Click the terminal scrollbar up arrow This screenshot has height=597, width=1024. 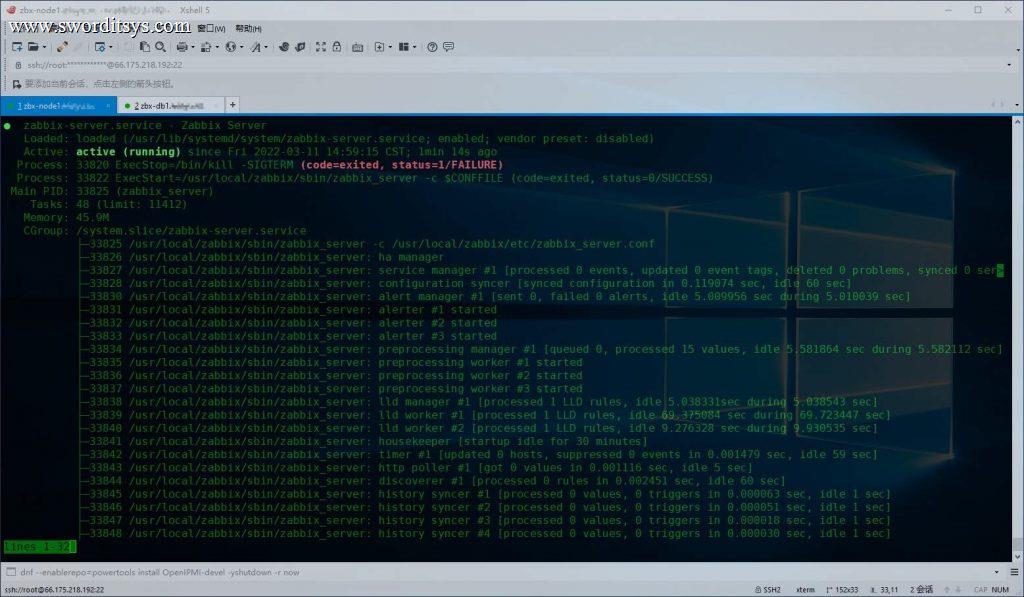point(1017,121)
